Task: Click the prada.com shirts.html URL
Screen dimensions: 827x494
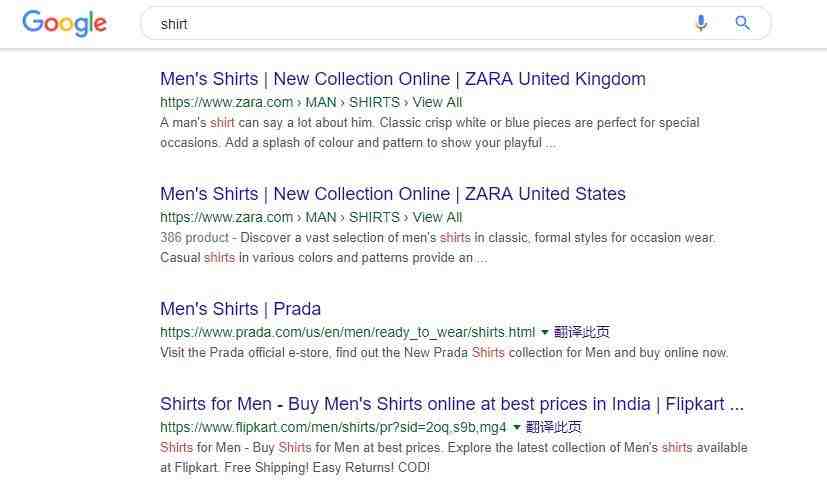Action: tap(348, 332)
